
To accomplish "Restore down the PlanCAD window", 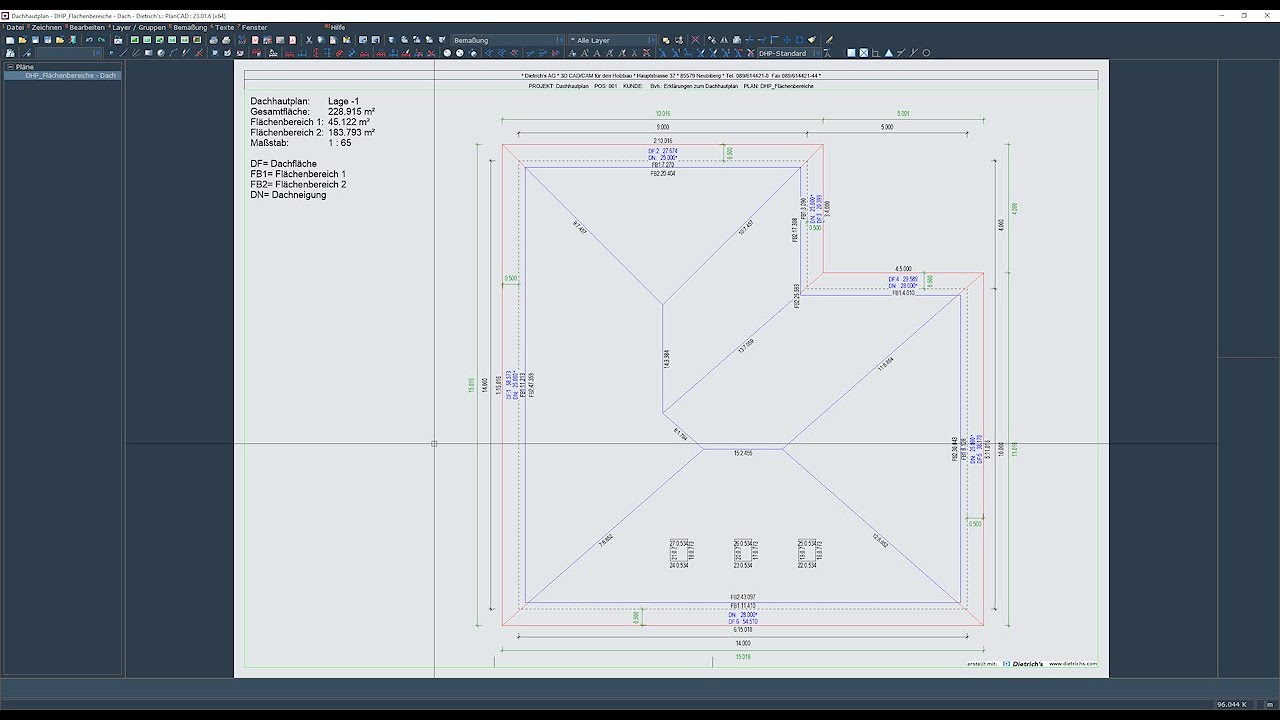I will coord(1244,16).
